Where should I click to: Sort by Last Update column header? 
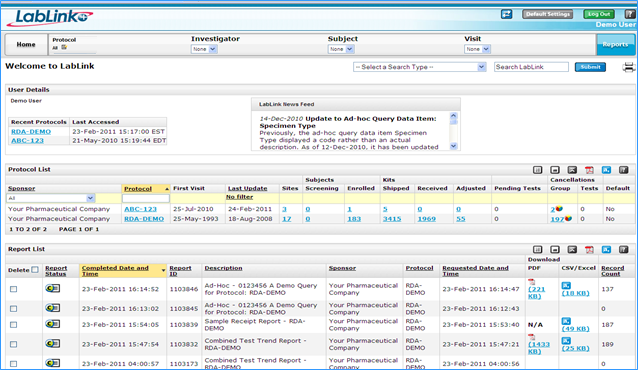[247, 188]
